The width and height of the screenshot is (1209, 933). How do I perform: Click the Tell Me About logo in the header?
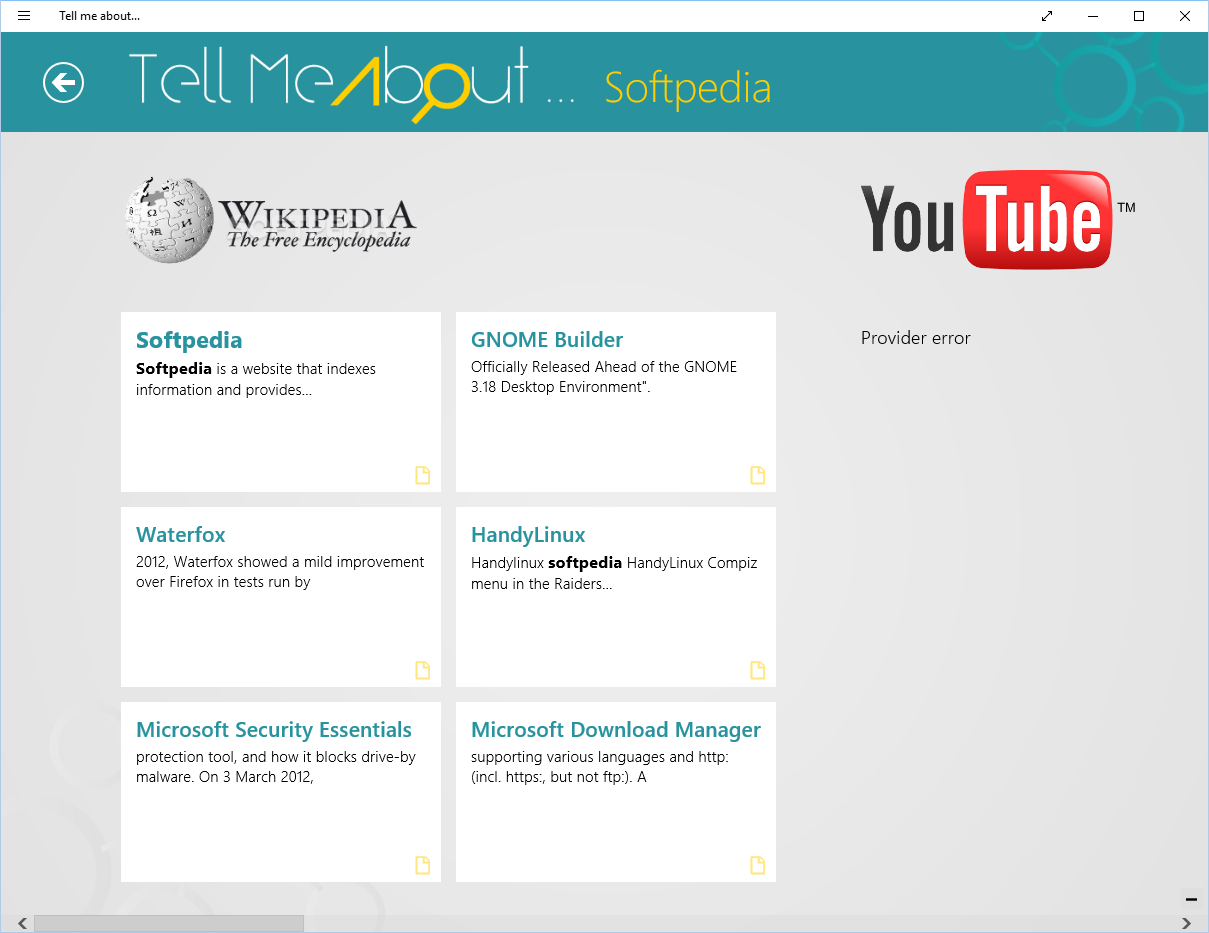[352, 84]
